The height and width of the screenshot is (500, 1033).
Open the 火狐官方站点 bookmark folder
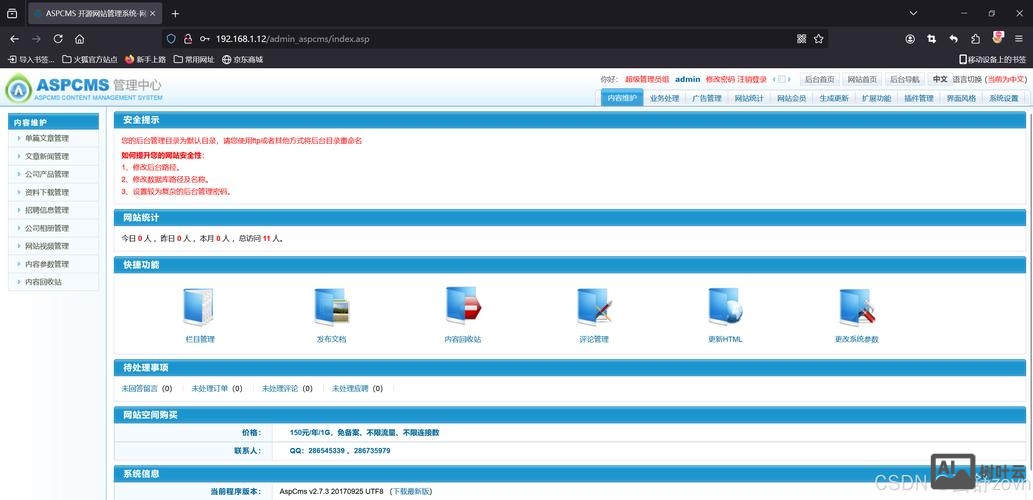point(90,59)
